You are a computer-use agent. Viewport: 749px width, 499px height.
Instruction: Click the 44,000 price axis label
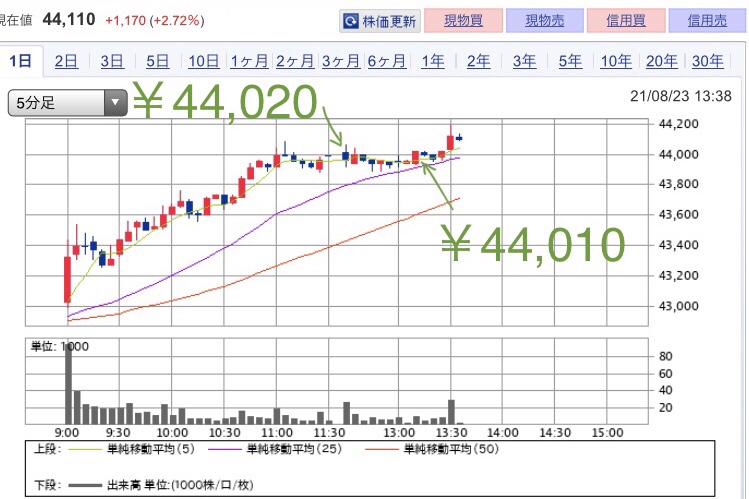[x=678, y=154]
